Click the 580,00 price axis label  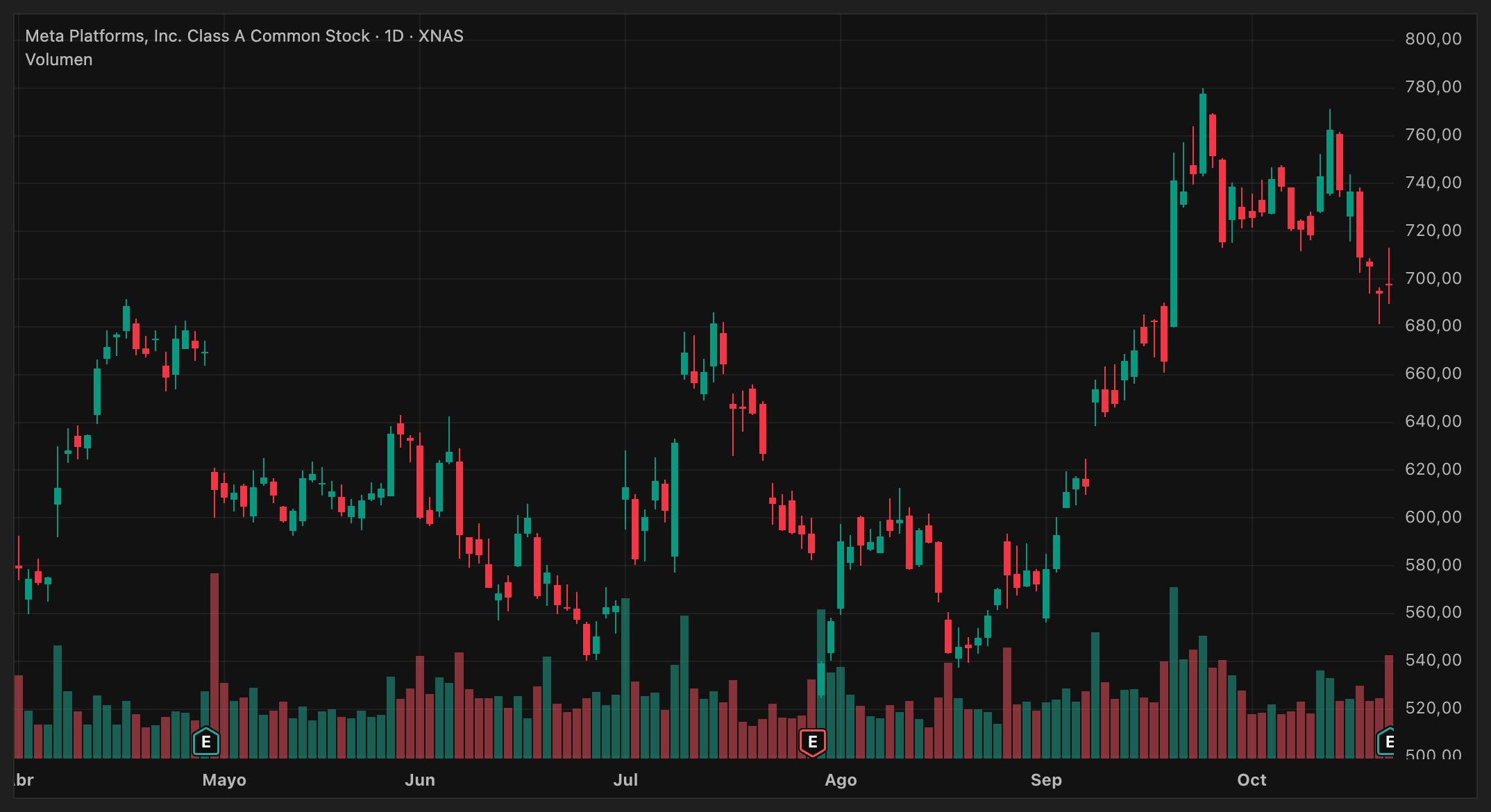pyautogui.click(x=1433, y=565)
